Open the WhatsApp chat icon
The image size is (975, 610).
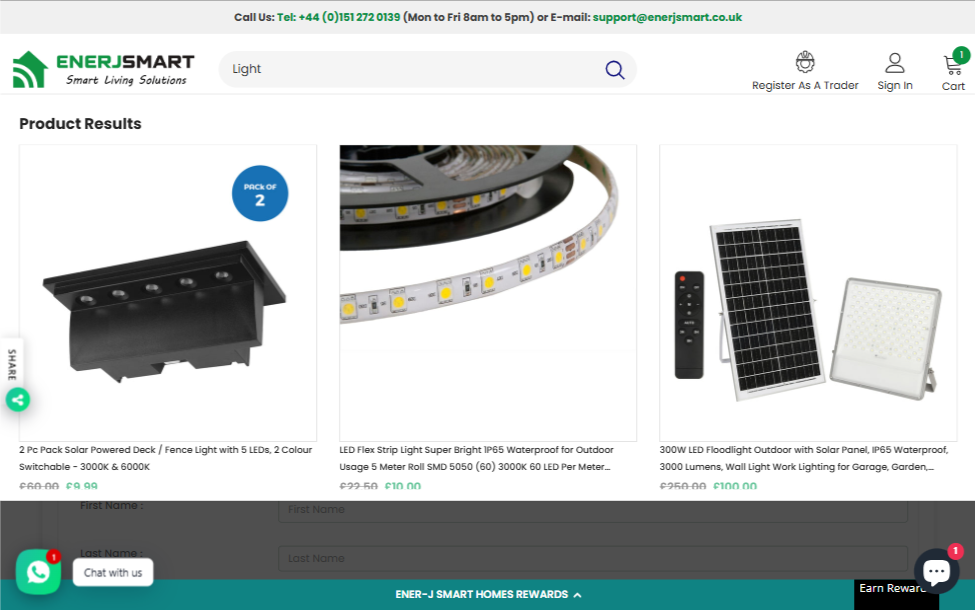pos(38,572)
